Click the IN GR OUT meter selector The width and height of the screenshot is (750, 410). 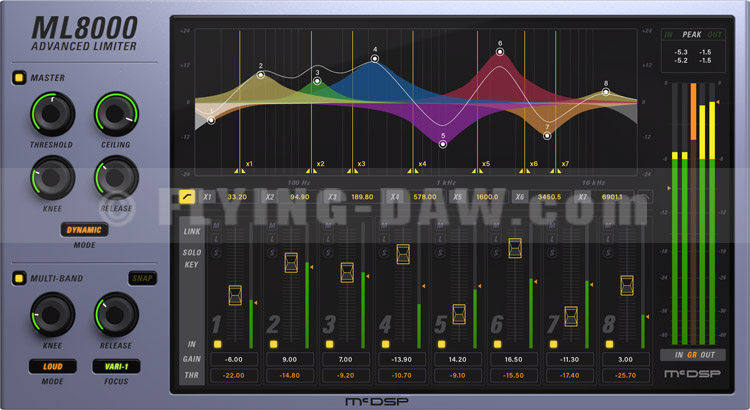click(x=693, y=355)
